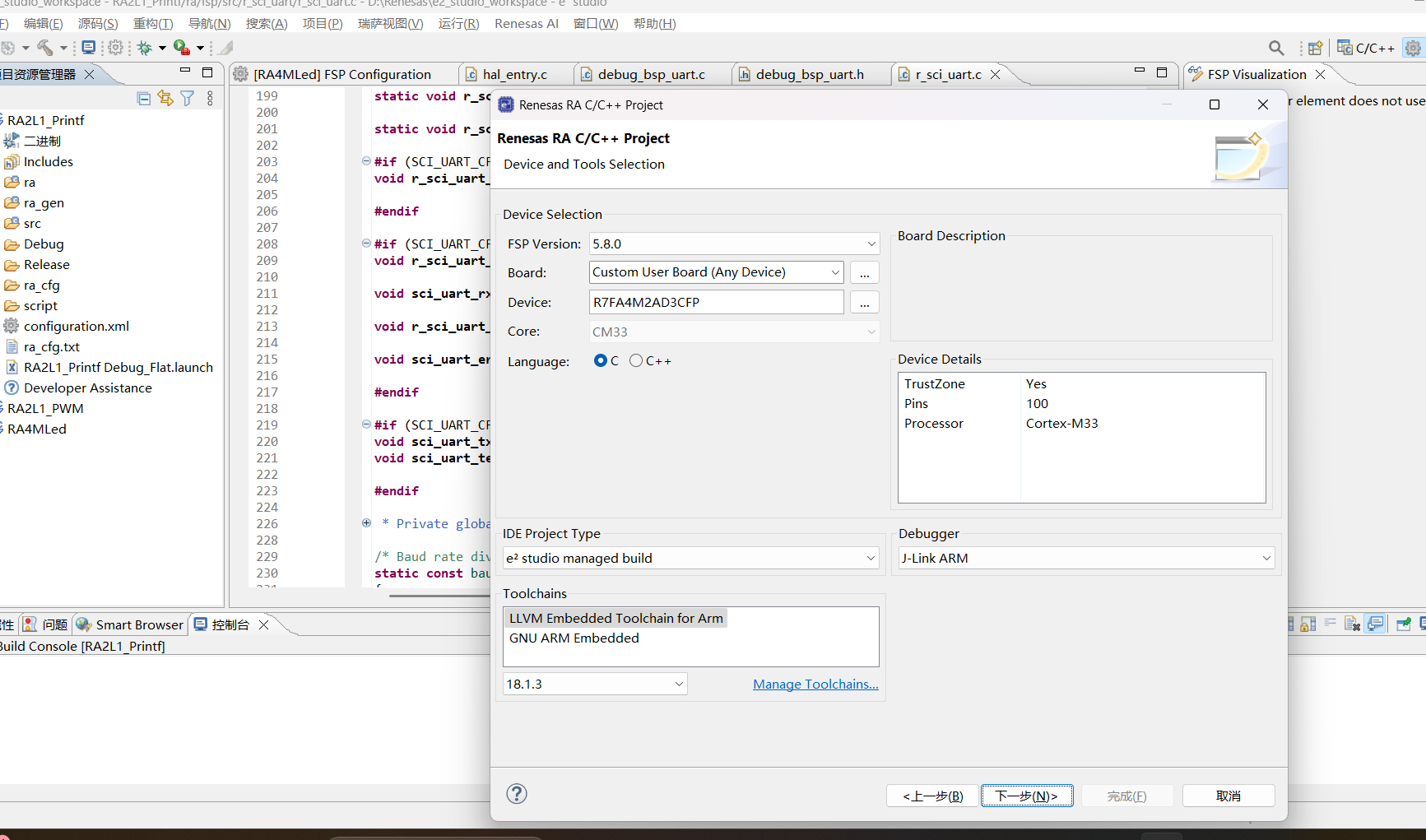This screenshot has height=840, width=1426.
Task: Click the funnel filter icon
Action: click(x=188, y=99)
